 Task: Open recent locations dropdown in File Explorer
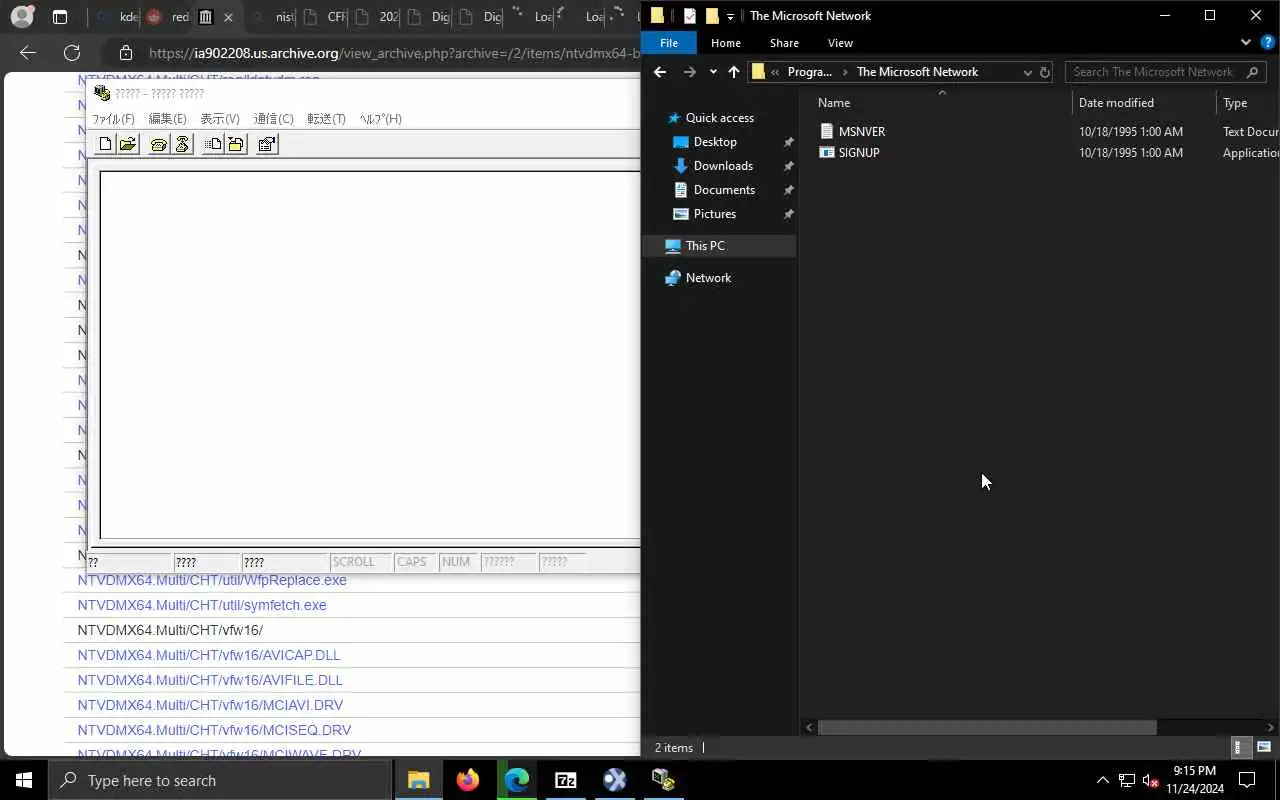pos(712,72)
